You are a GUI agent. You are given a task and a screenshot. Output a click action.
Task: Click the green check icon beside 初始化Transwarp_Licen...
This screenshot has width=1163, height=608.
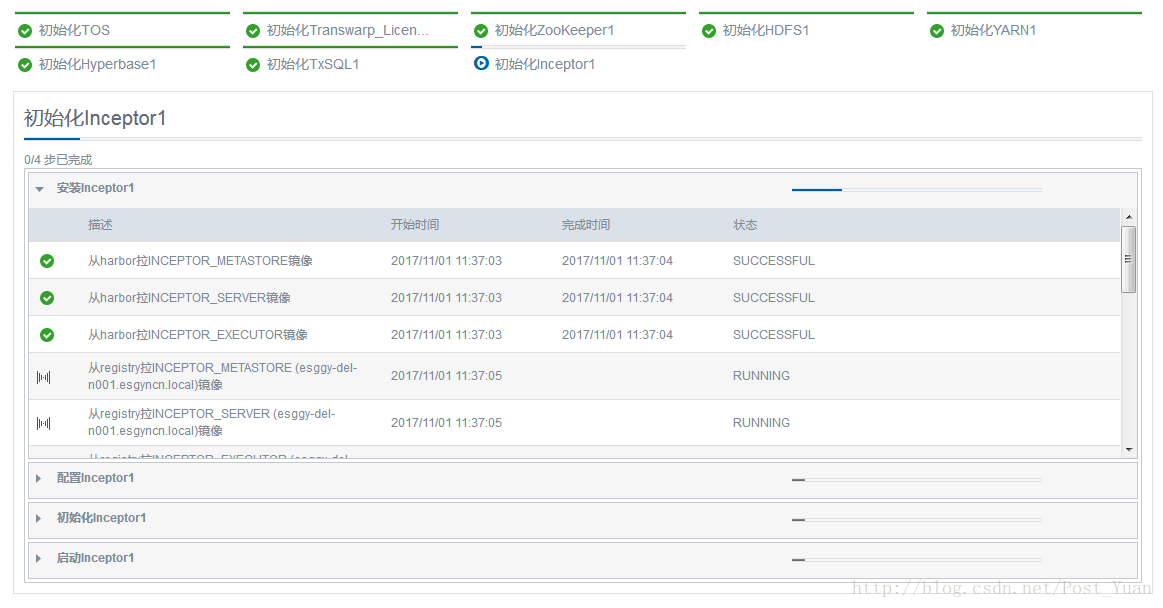pos(253,30)
